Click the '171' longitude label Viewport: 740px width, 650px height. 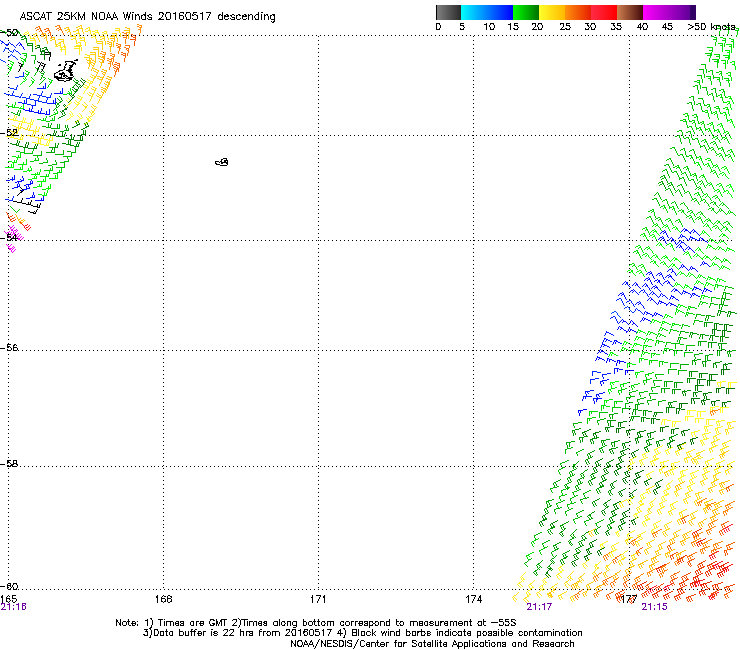tap(318, 599)
